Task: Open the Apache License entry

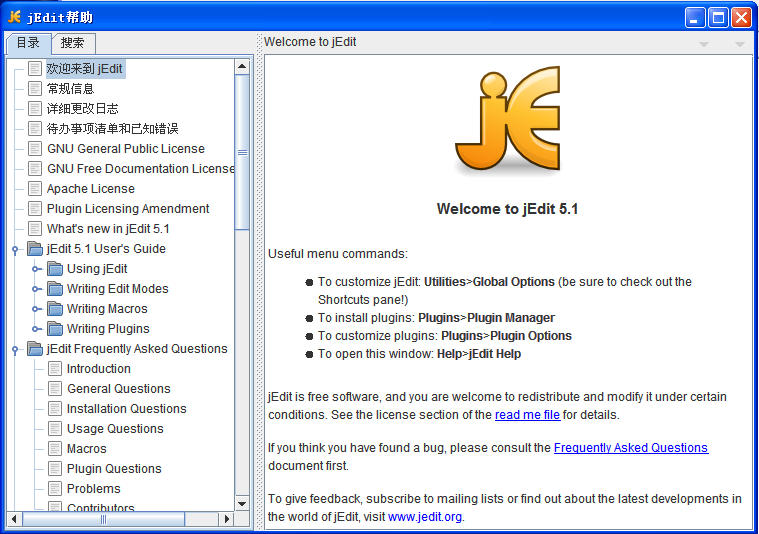Action: coord(91,189)
